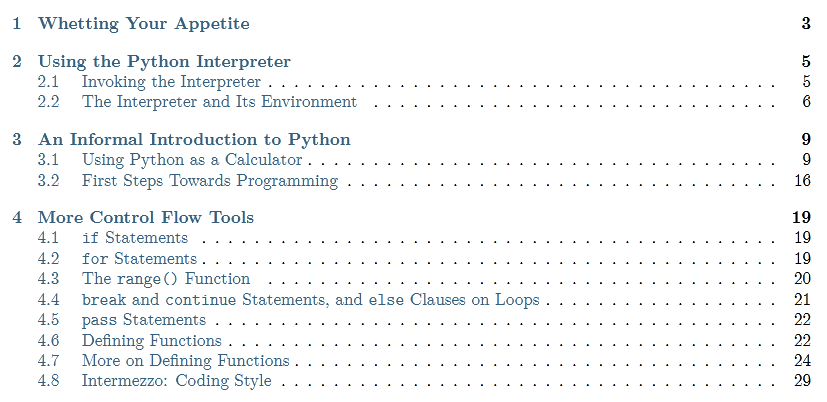
Task: Open break and continue Statements section
Action: (x=310, y=299)
